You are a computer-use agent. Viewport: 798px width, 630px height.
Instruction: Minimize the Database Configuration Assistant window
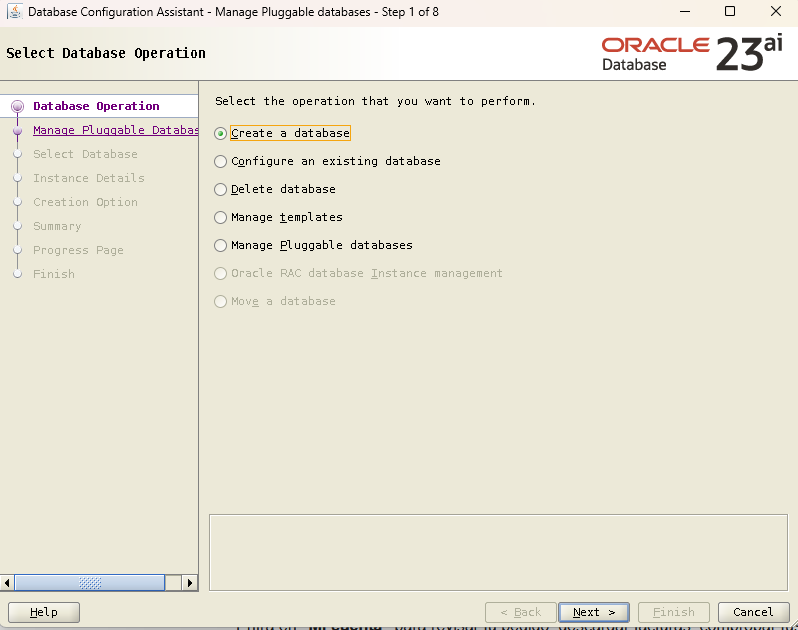(685, 12)
